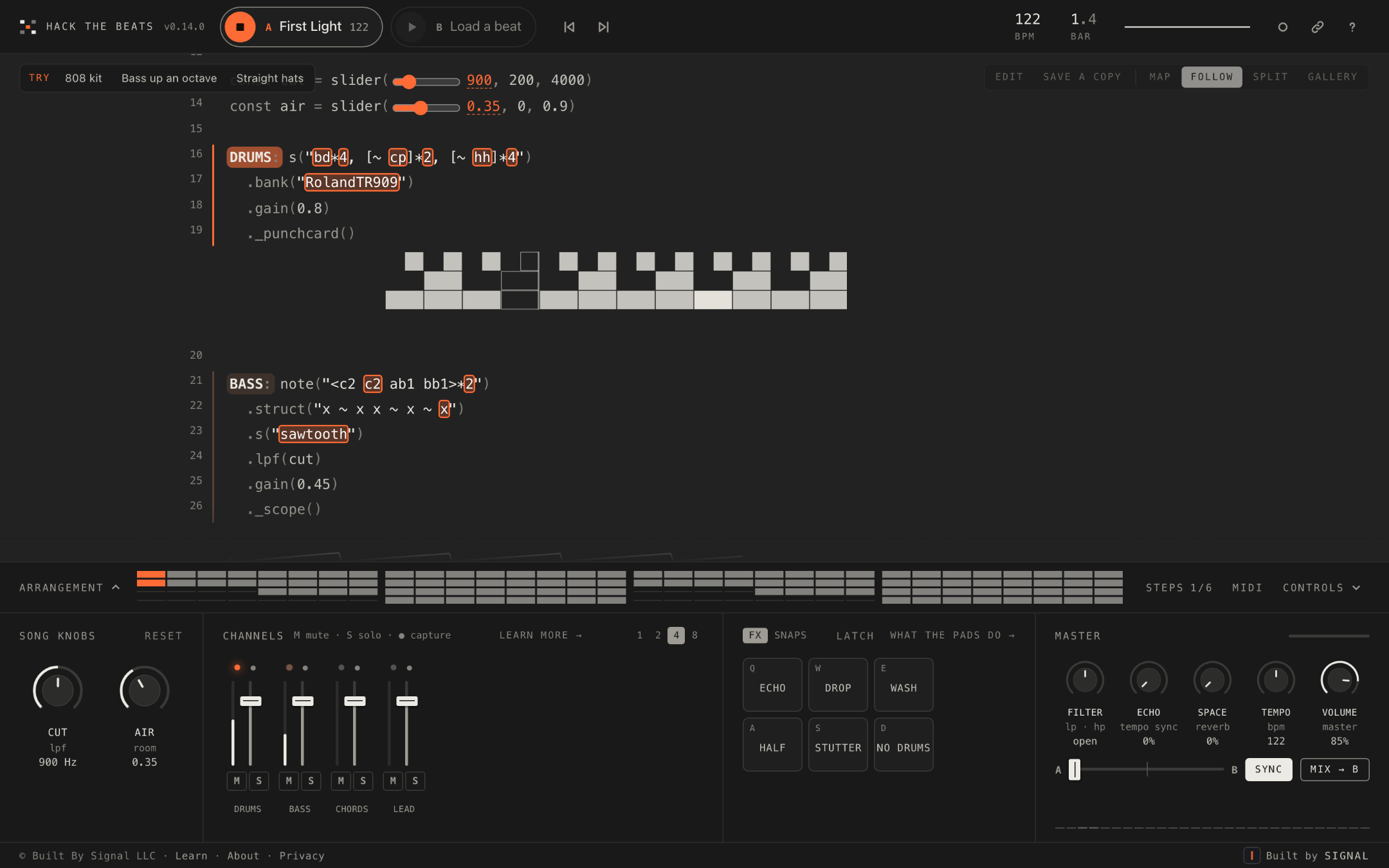
Task: Open the MIDI settings
Action: [1247, 588]
